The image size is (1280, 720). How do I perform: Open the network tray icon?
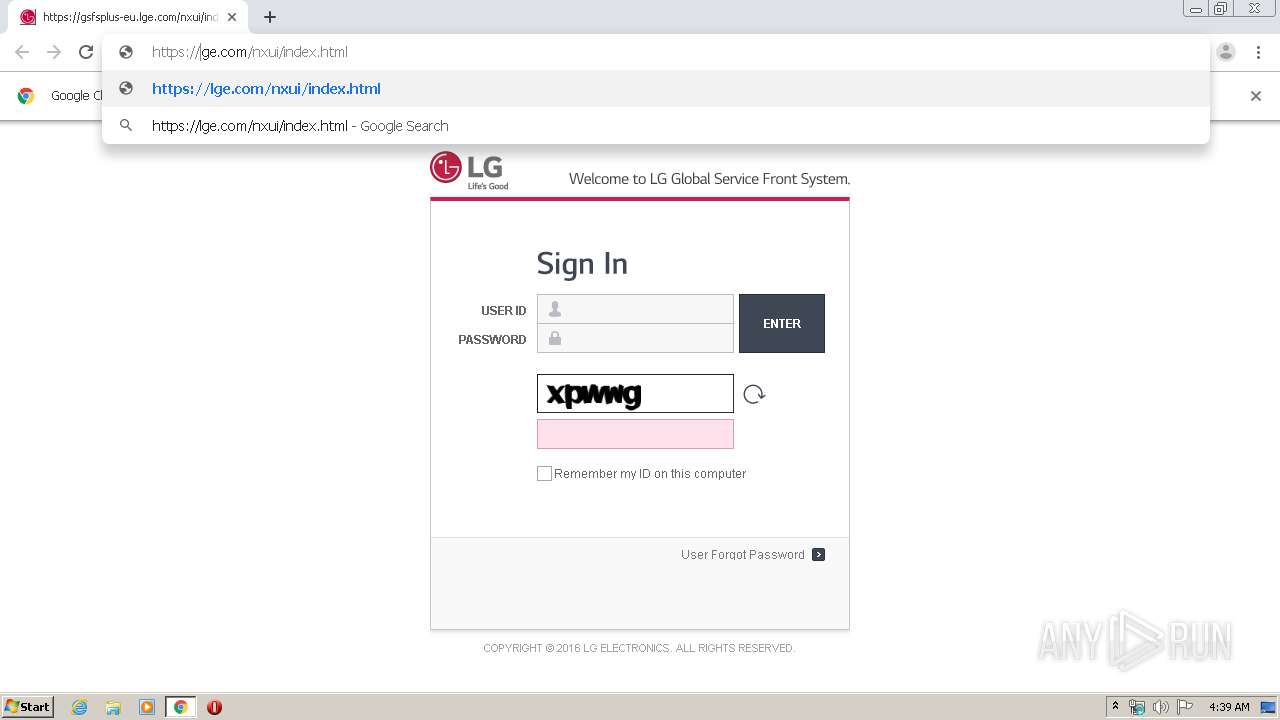pos(1137,707)
